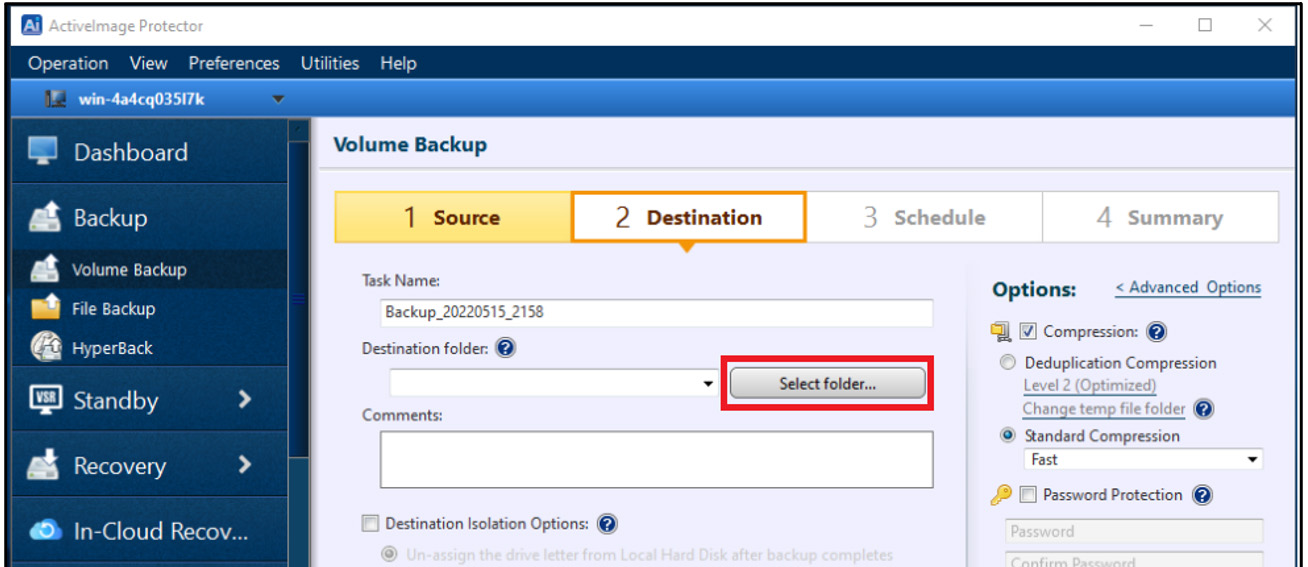Click the help icon next to Password Protection
This screenshot has height=567, width=1308.
[1202, 495]
